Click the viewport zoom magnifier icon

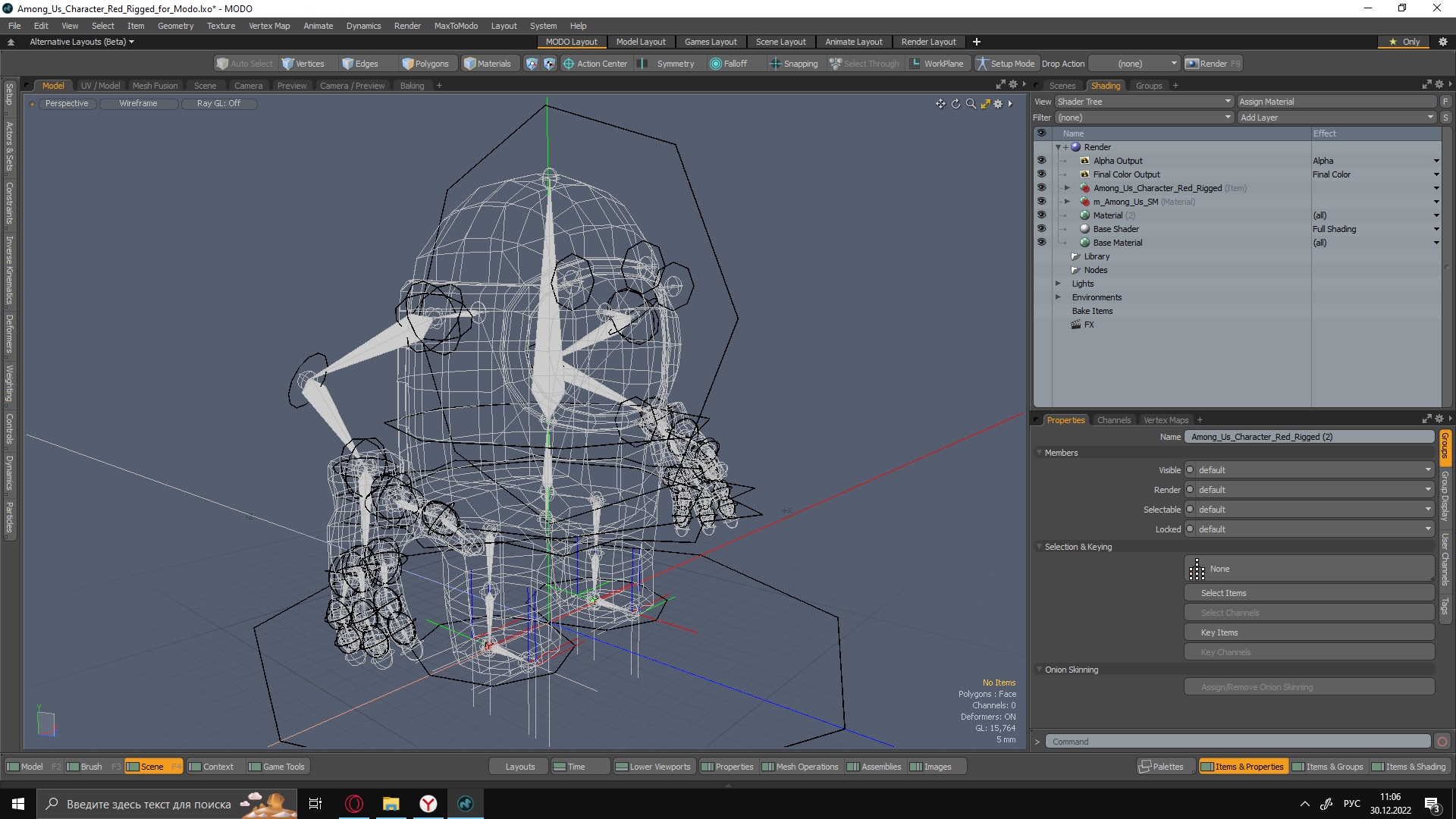tap(971, 104)
